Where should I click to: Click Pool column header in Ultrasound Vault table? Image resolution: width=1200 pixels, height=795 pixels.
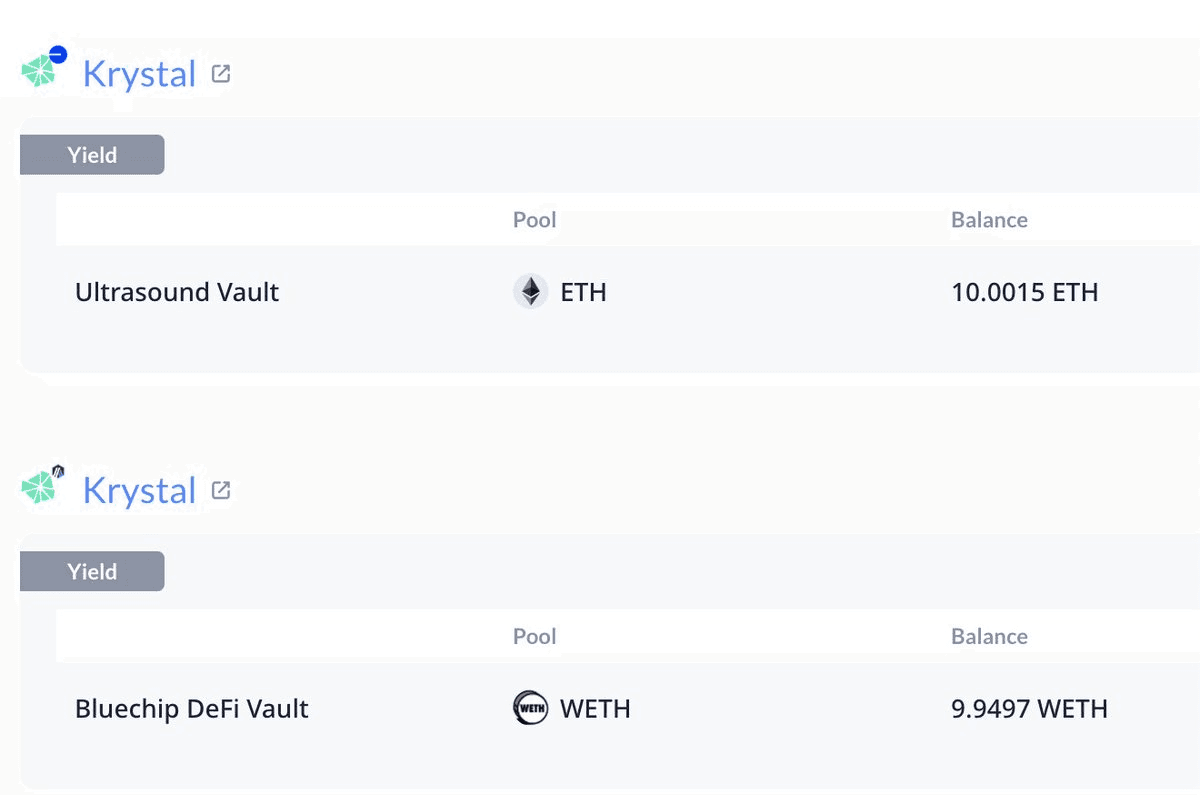click(535, 220)
